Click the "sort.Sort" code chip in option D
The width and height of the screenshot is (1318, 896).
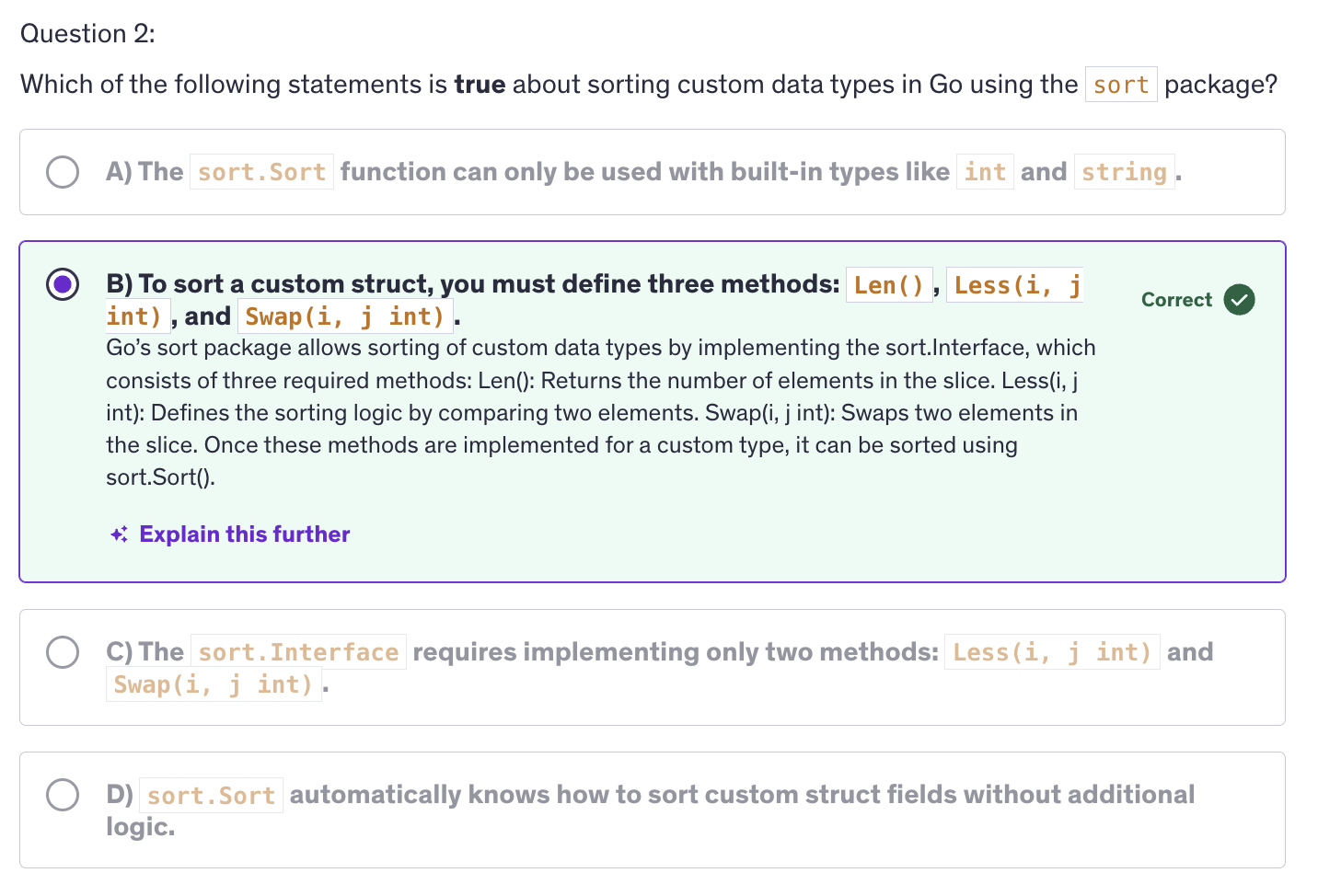pos(211,796)
